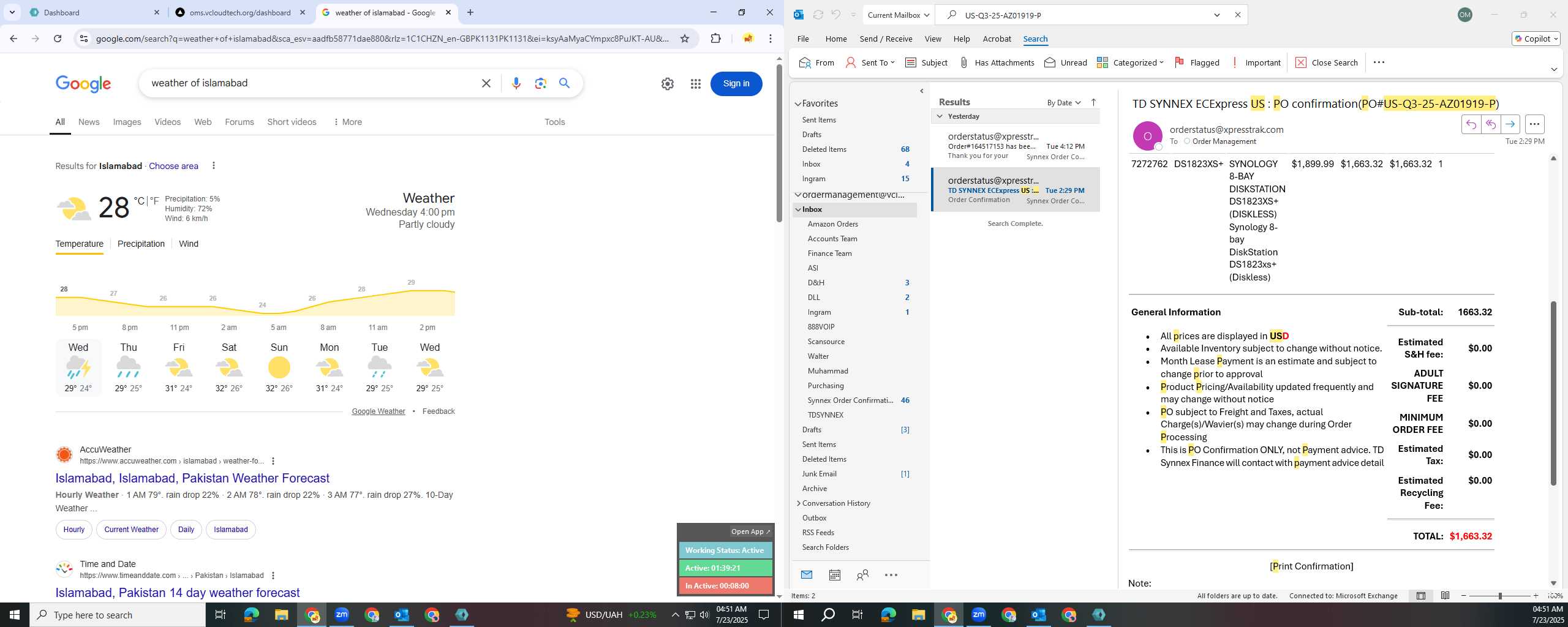Click Open App in the tracker widget

(750, 531)
